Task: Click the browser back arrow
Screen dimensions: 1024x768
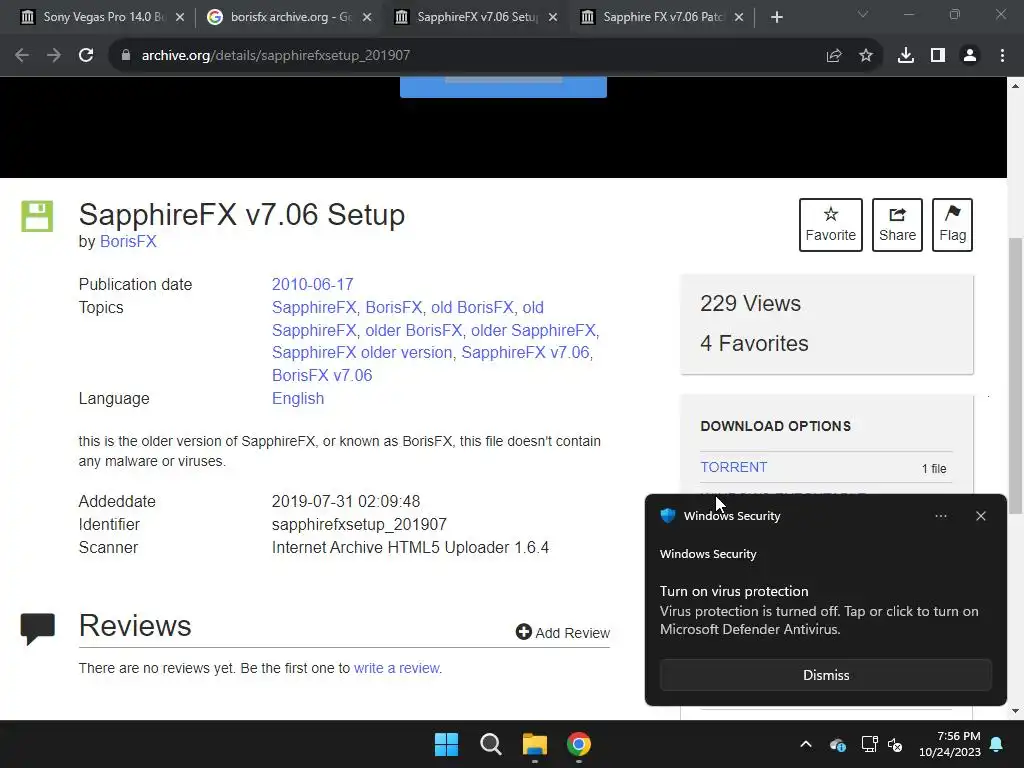Action: [22, 56]
